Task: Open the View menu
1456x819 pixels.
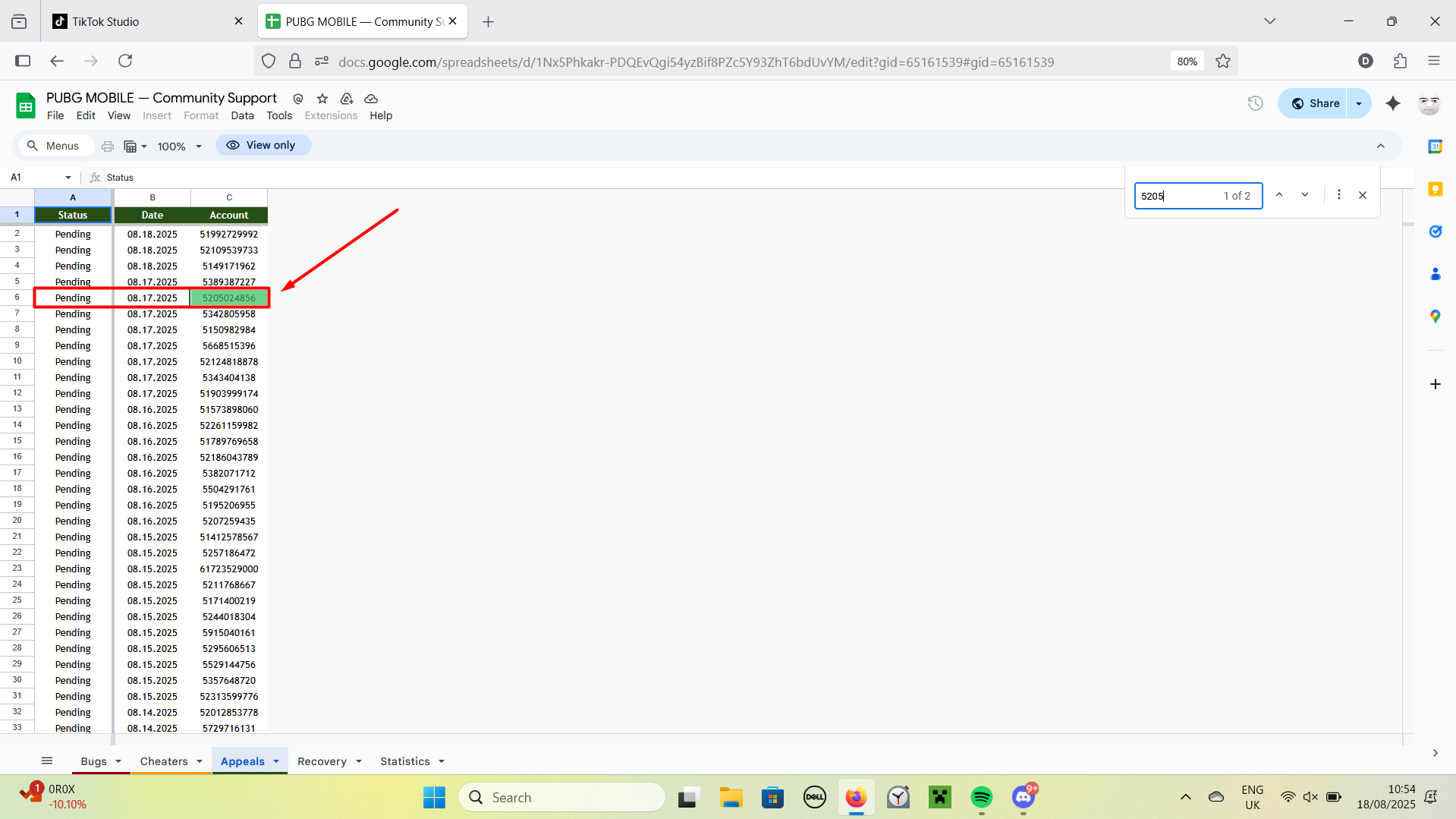Action: (119, 115)
